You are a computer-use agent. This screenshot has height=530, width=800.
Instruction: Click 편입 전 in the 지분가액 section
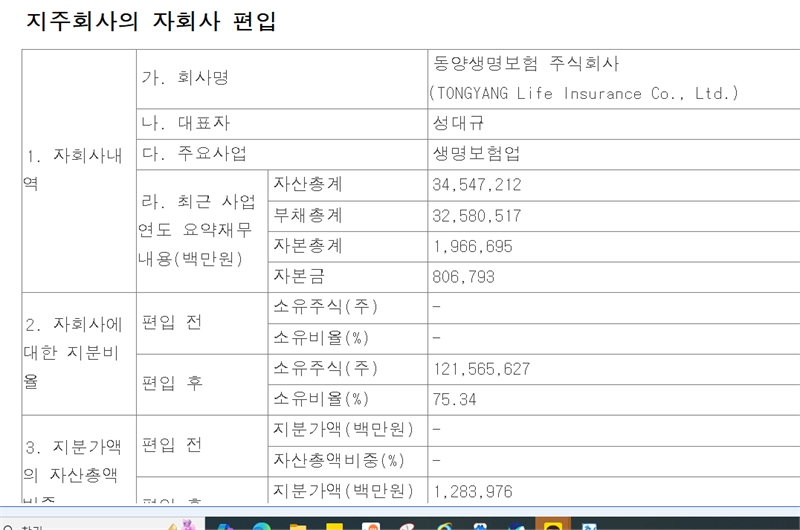[171, 445]
